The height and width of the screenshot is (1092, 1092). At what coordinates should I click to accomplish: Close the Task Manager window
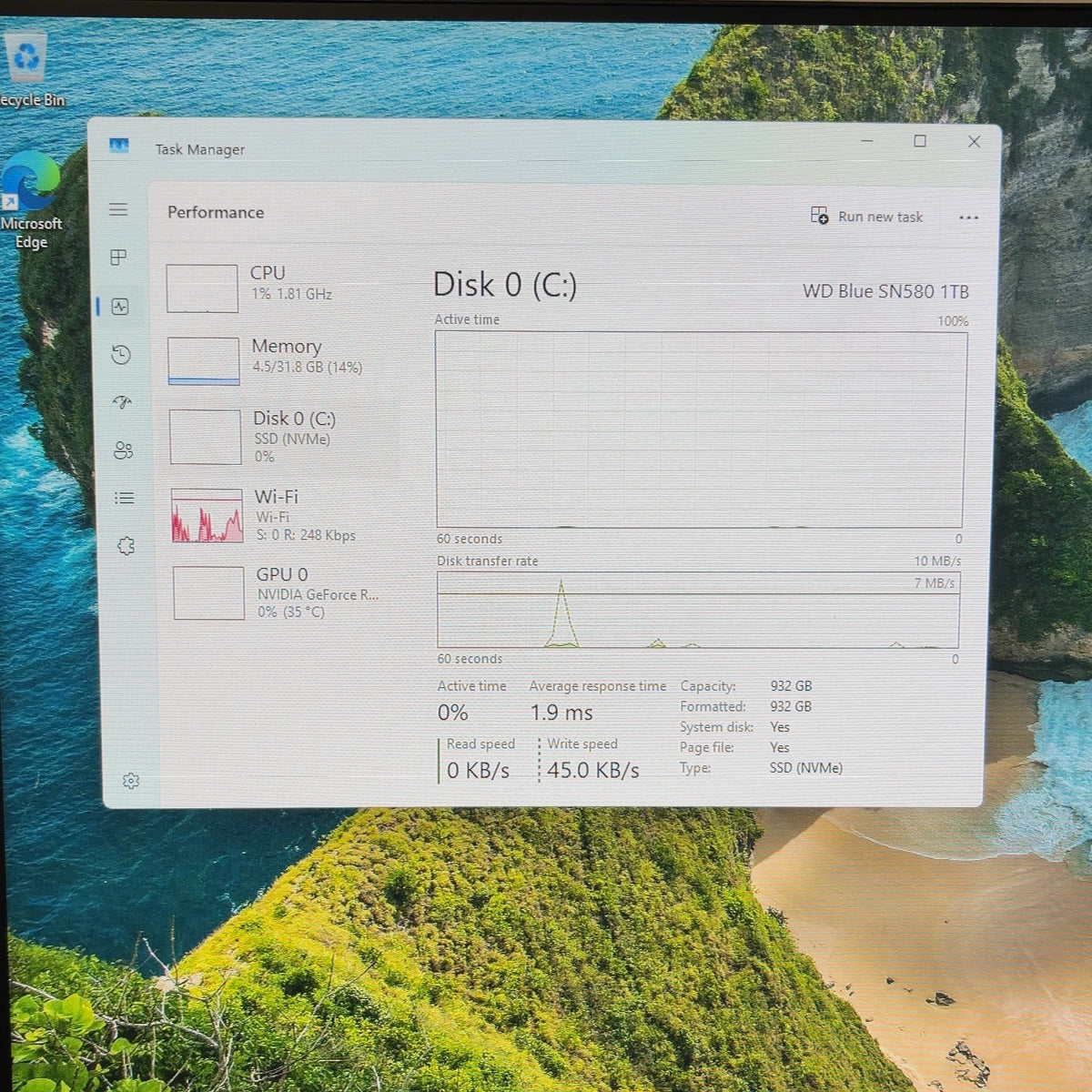tap(974, 142)
